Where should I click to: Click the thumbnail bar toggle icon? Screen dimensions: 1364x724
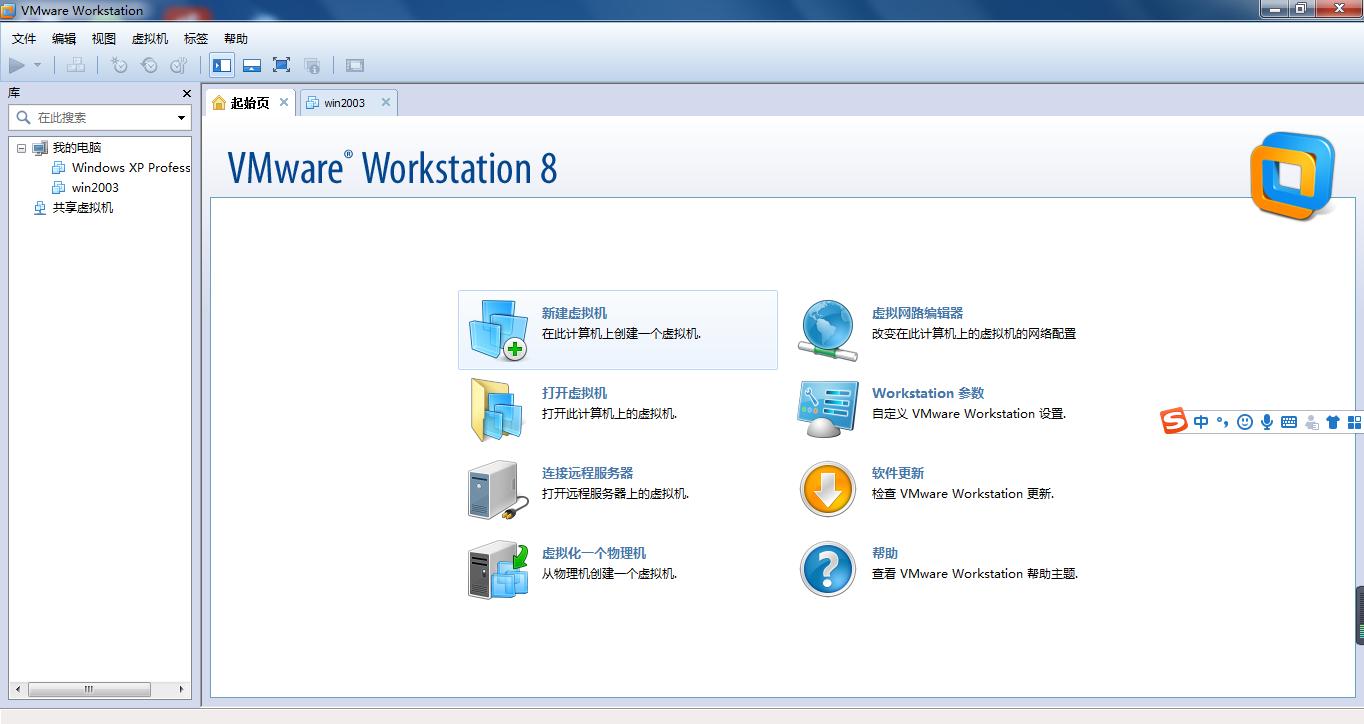point(251,65)
